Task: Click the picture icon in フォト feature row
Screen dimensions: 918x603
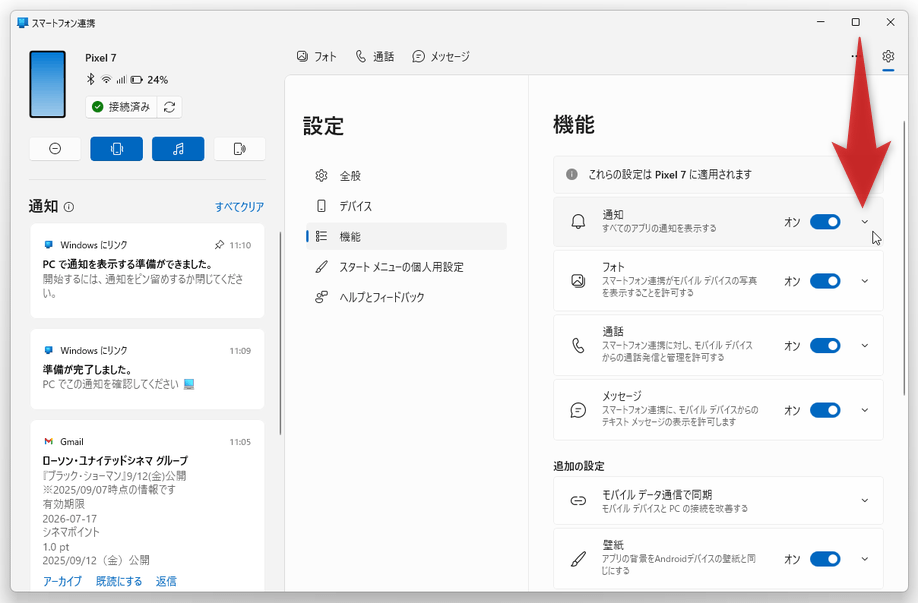Action: pyautogui.click(x=578, y=281)
